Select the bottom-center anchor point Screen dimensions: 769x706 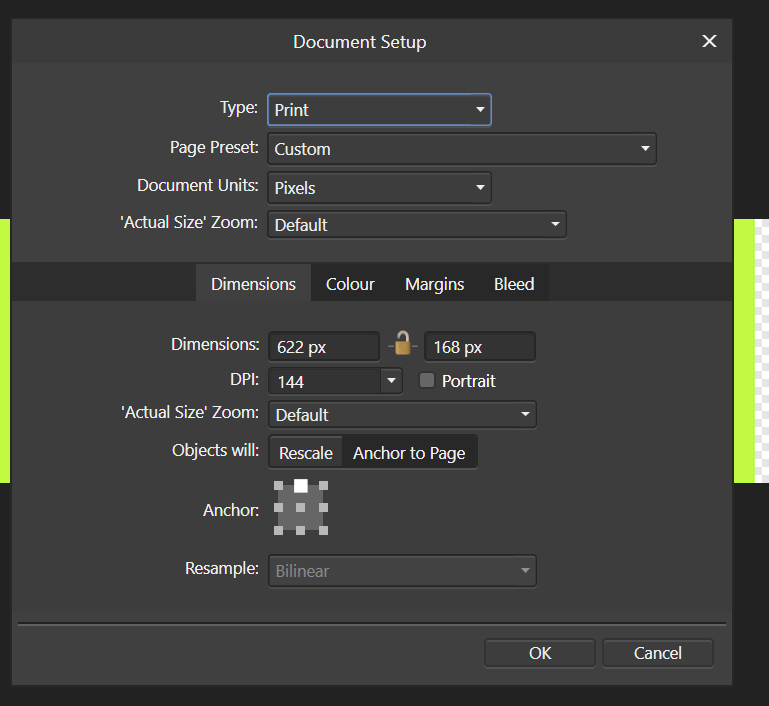tap(301, 530)
